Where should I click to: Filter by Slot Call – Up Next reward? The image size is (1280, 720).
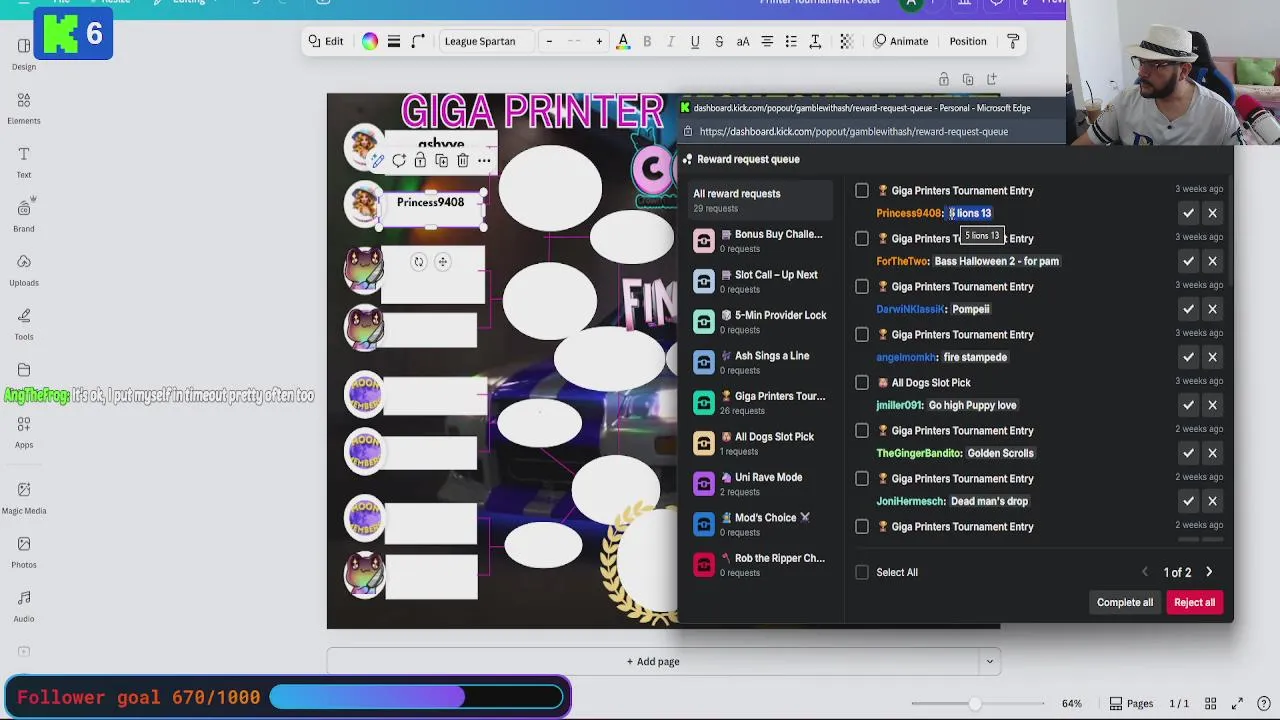760,281
